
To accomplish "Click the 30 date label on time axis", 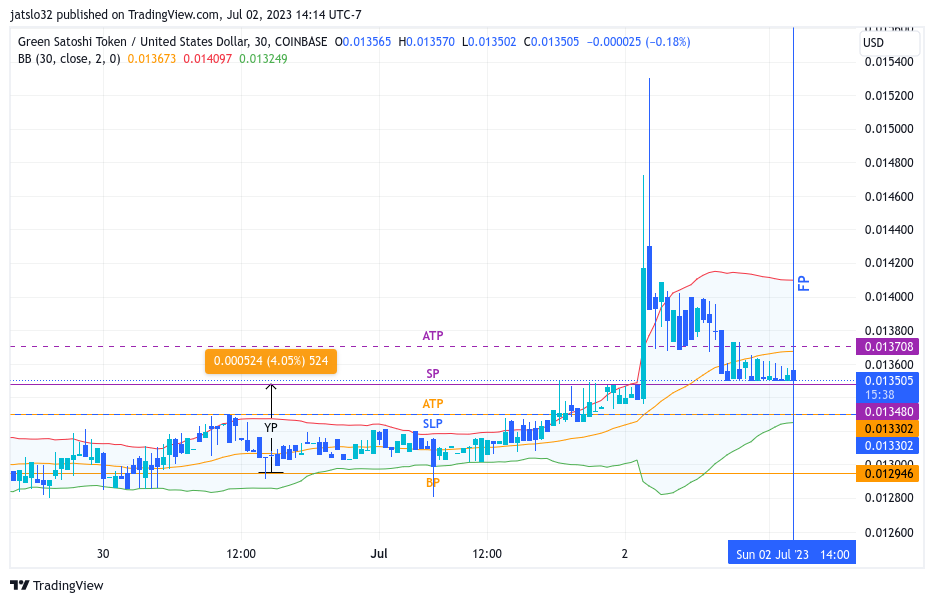I will click(x=103, y=554).
